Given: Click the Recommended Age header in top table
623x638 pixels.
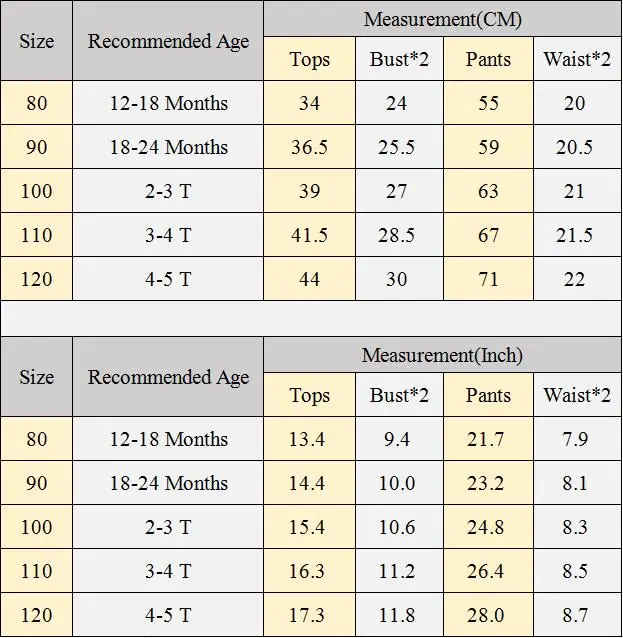Looking at the screenshot, I should coord(168,41).
